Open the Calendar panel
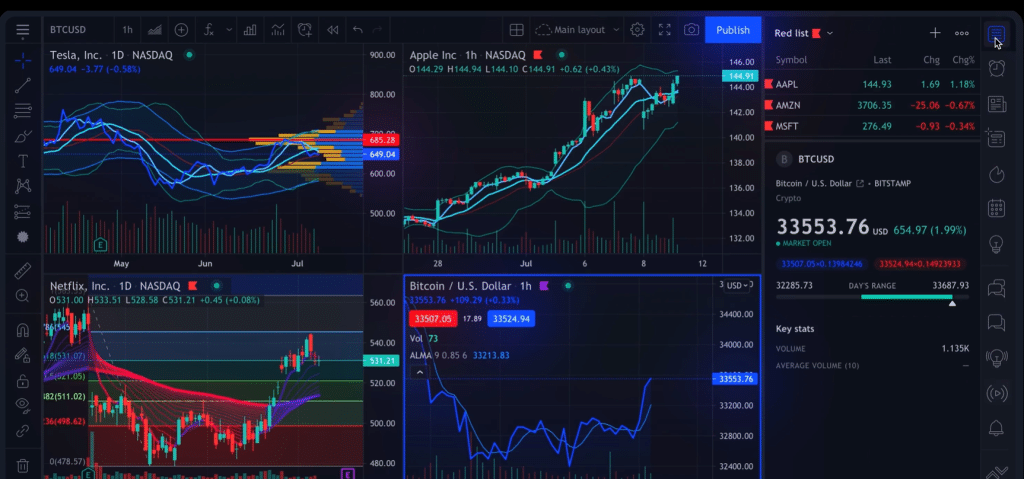Screen dimensions: 1024x479 996,208
